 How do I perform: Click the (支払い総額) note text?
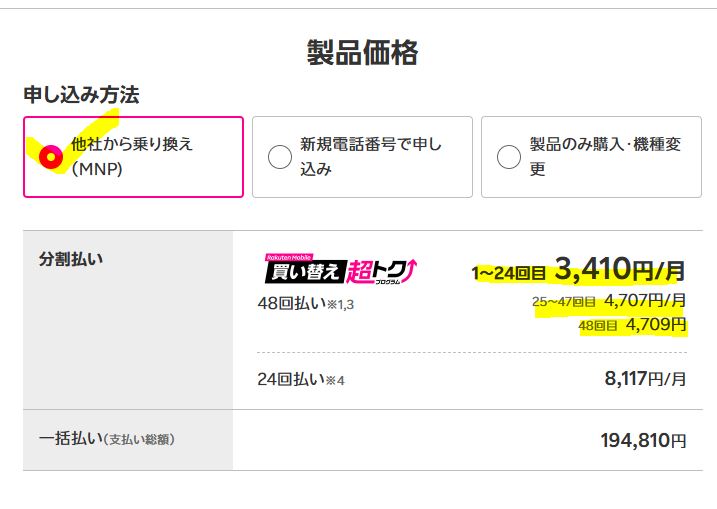click(146, 440)
